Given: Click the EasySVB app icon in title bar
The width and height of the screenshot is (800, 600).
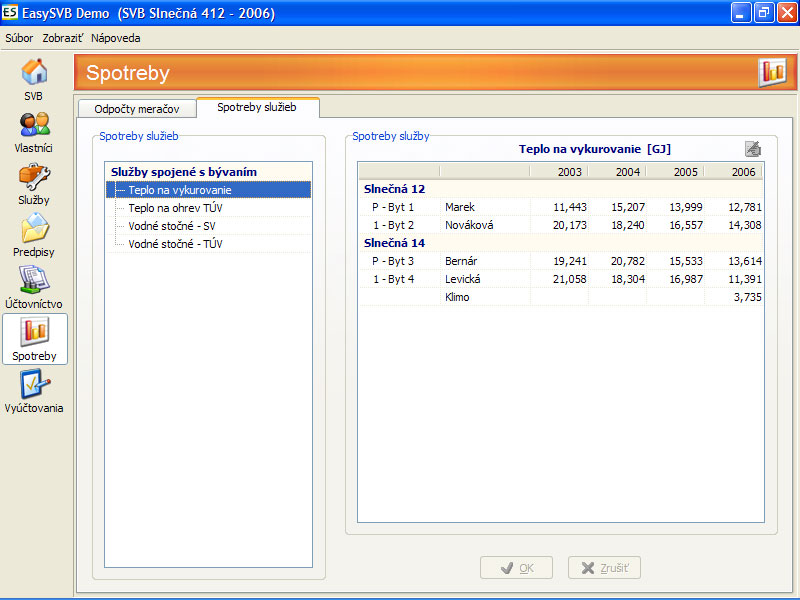Looking at the screenshot, I should (10, 12).
